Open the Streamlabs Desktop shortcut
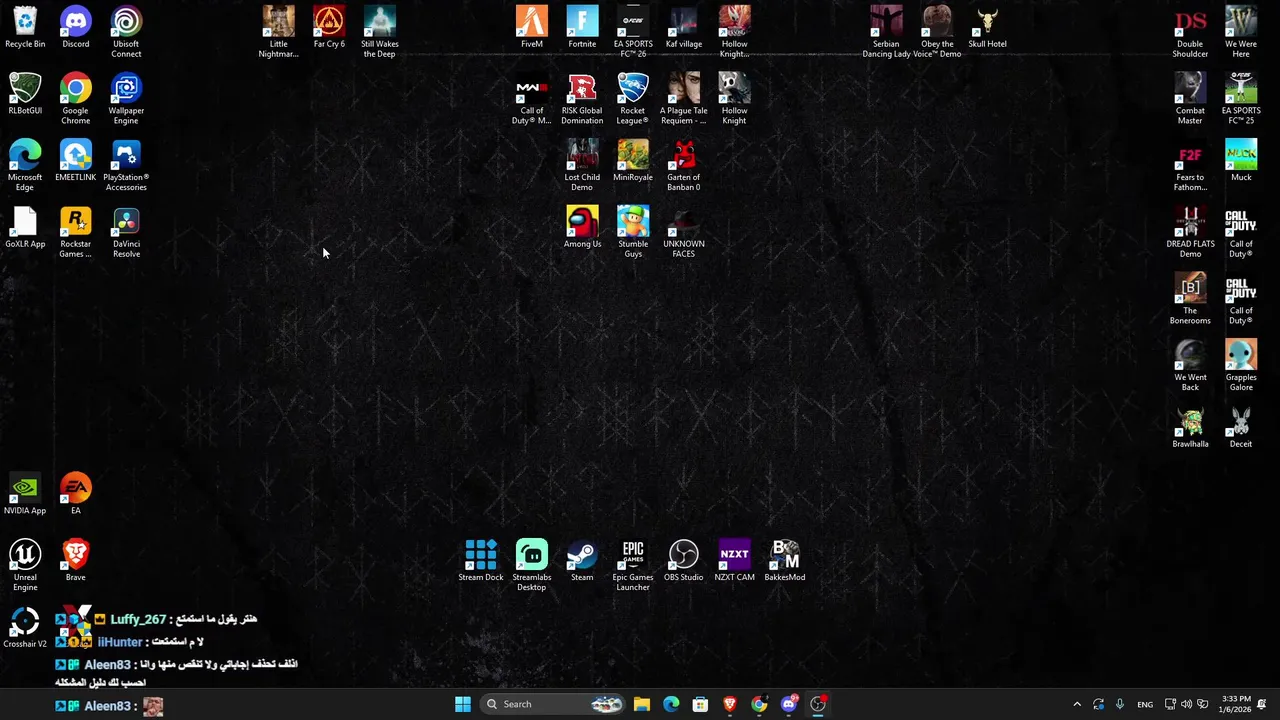This screenshot has width=1280, height=720. 532,565
